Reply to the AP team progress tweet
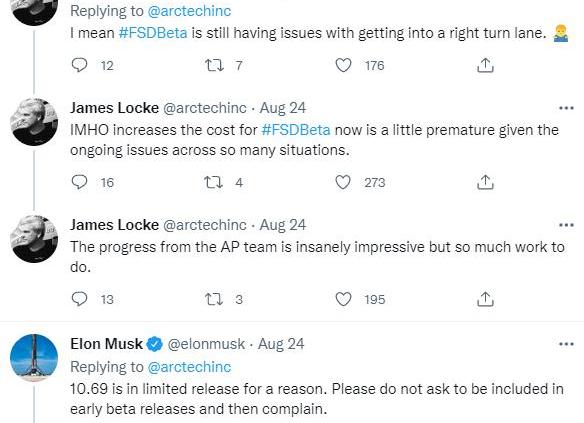 click(x=79, y=299)
